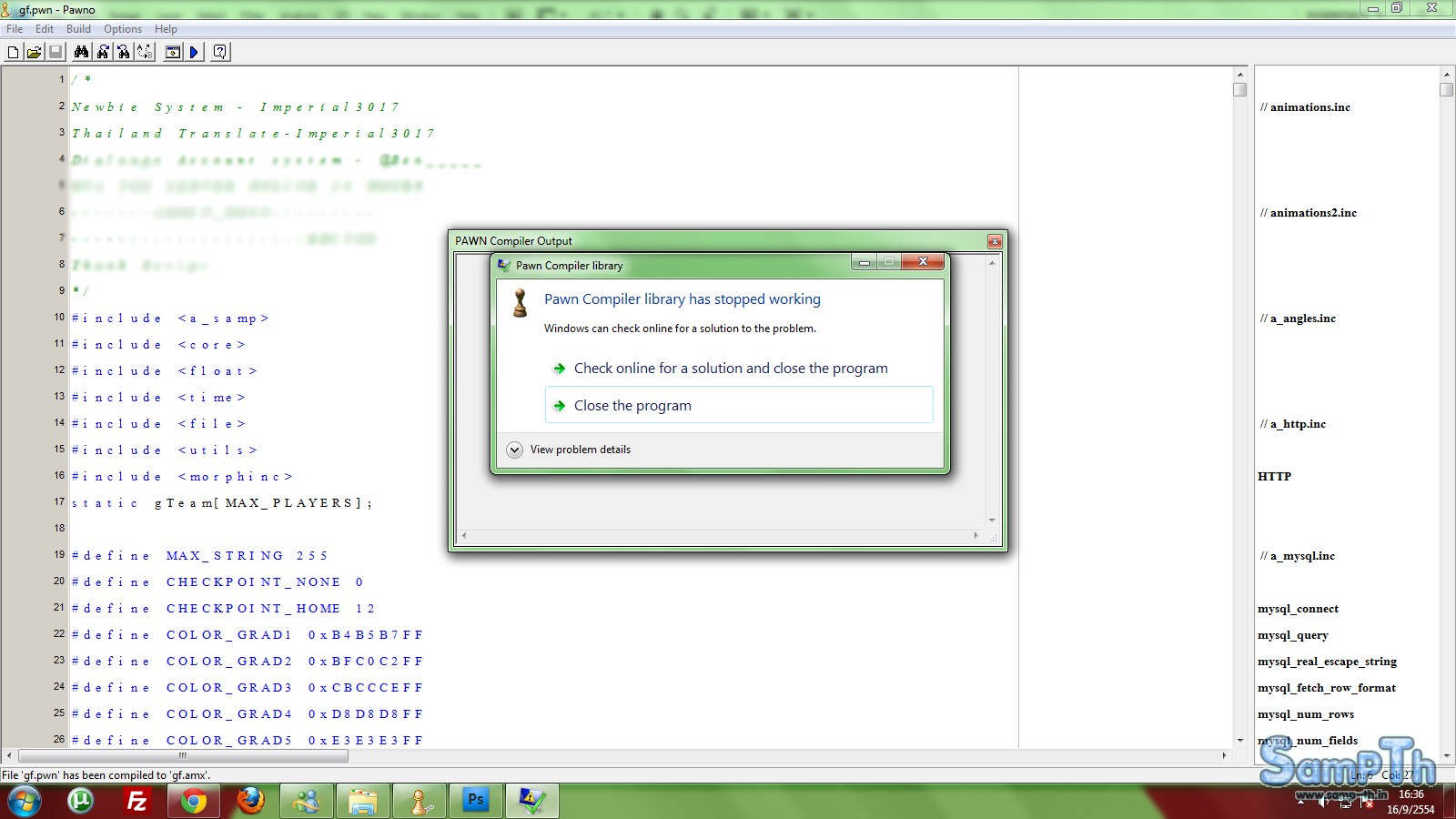Click the Find Next binoculars icon
Screen dimensions: 1456x819
tap(103, 53)
